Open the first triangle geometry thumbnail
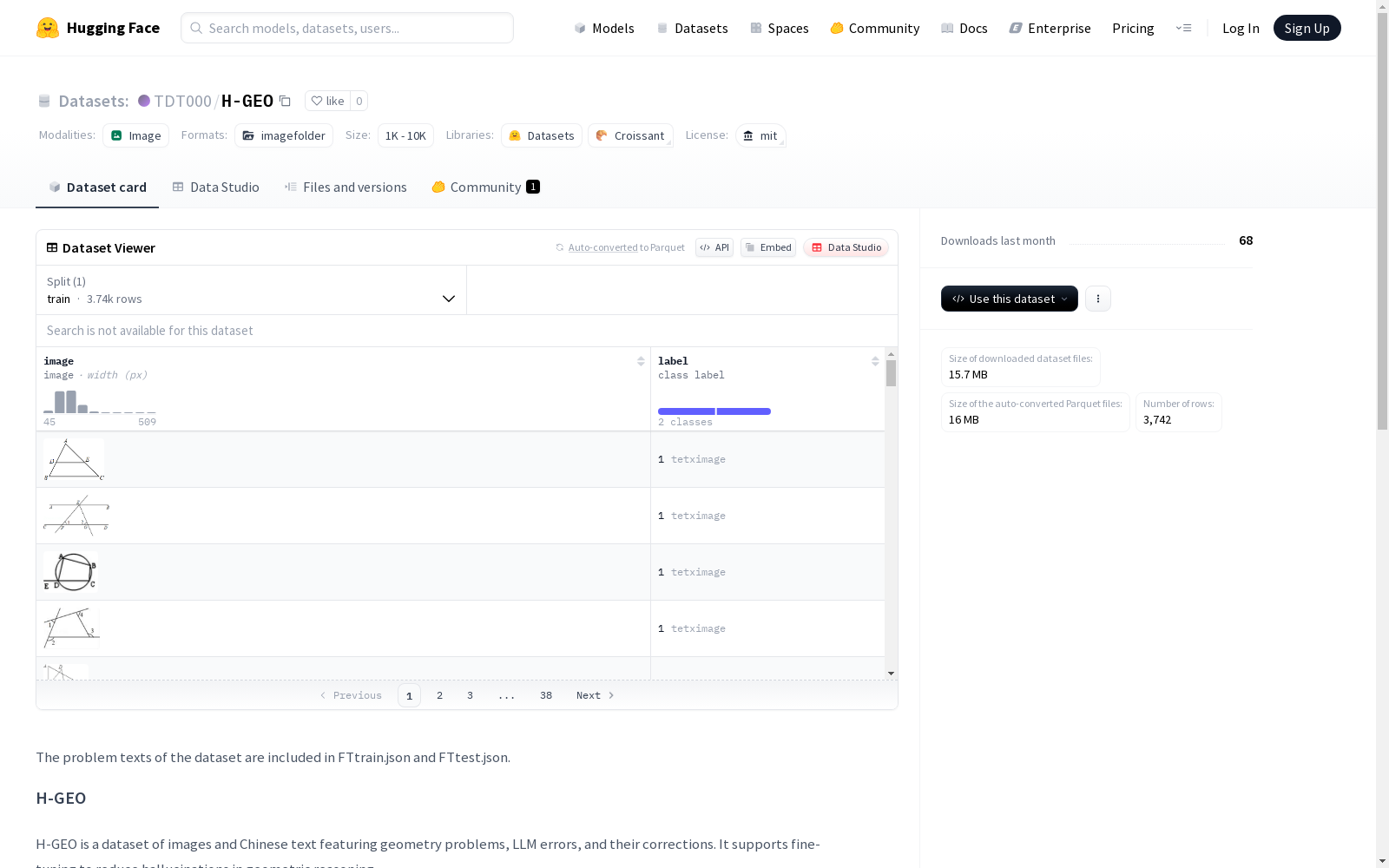 click(x=74, y=460)
